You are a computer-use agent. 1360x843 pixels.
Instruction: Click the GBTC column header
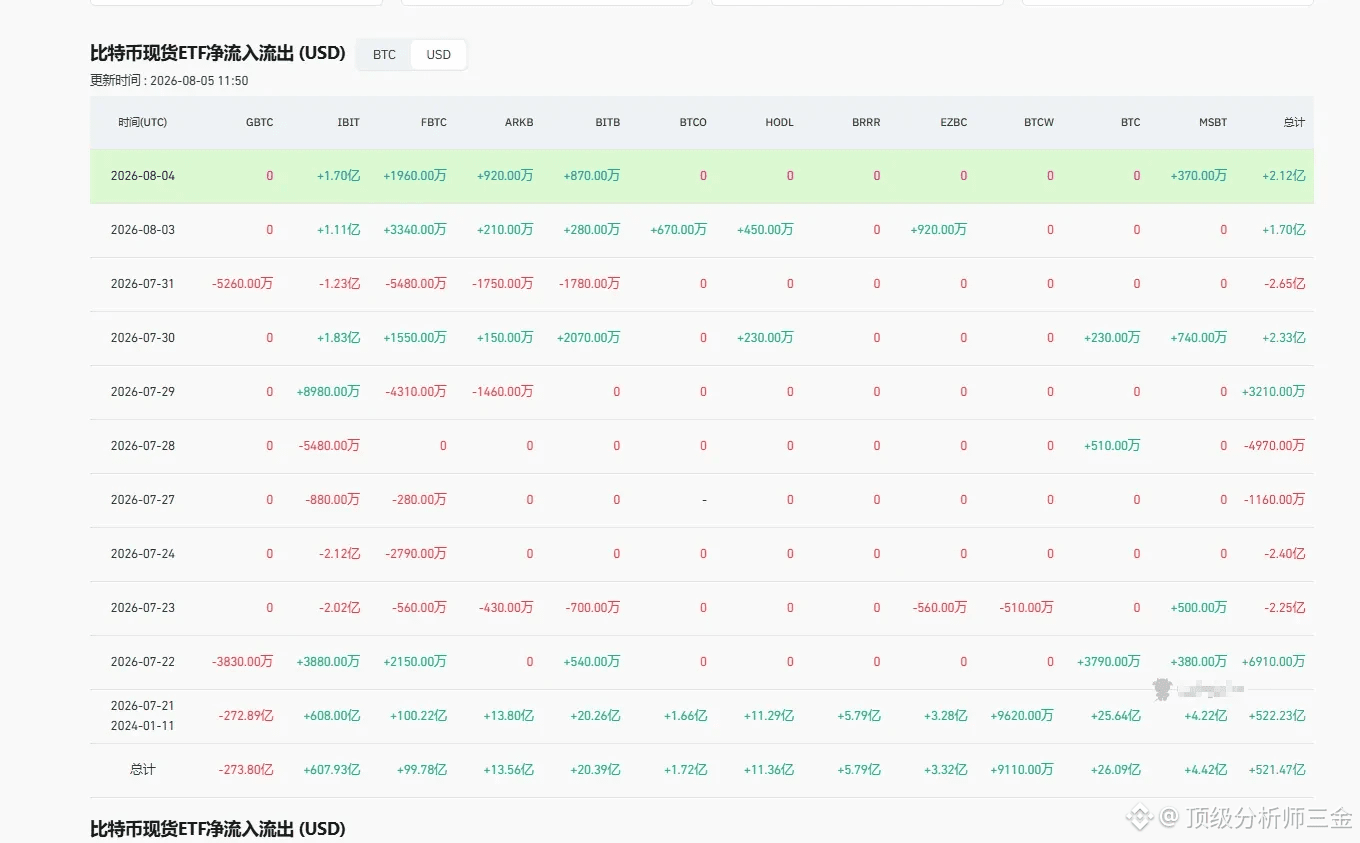[259, 122]
